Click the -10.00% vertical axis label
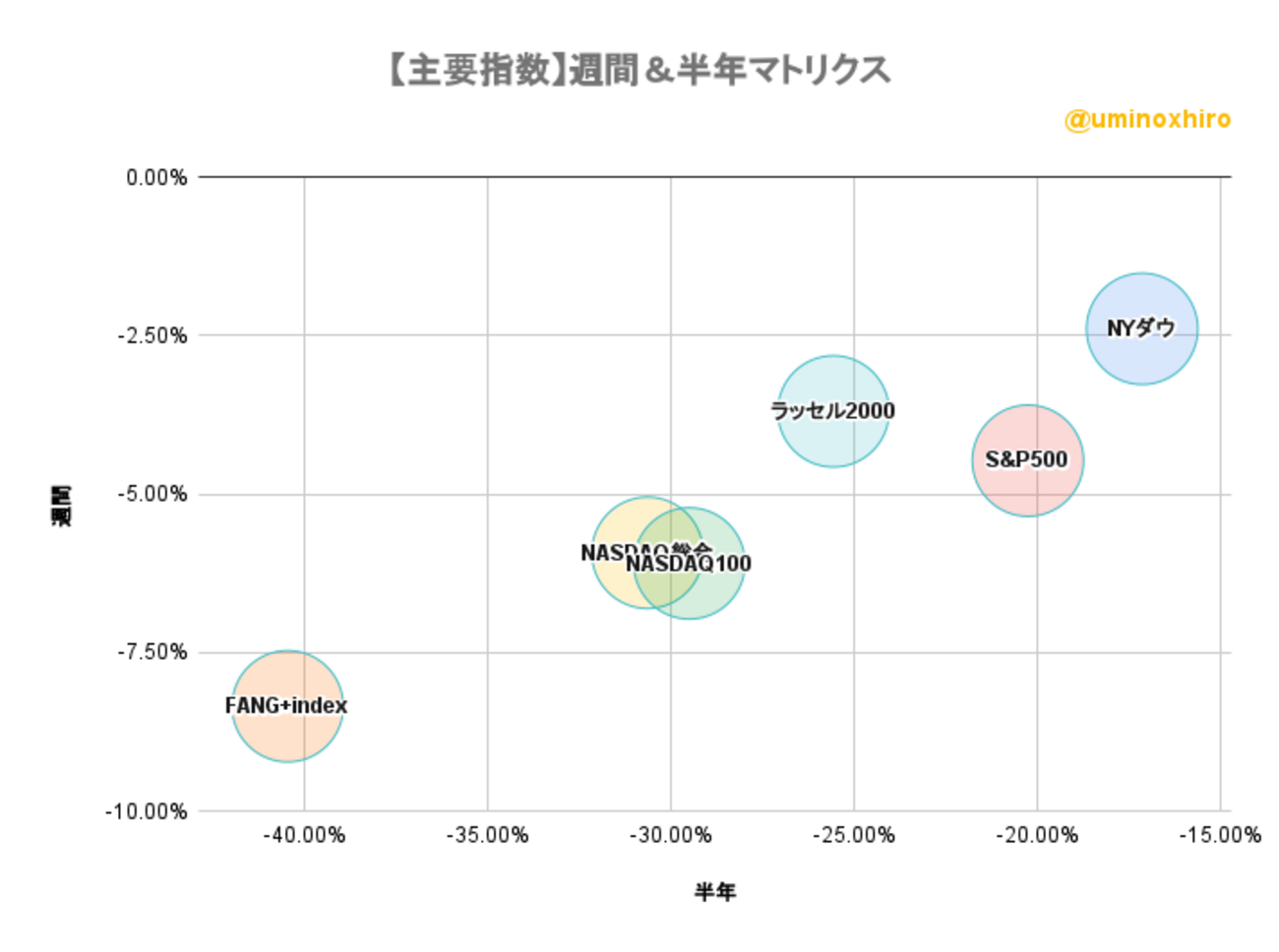This screenshot has height=952, width=1279. pos(147,812)
